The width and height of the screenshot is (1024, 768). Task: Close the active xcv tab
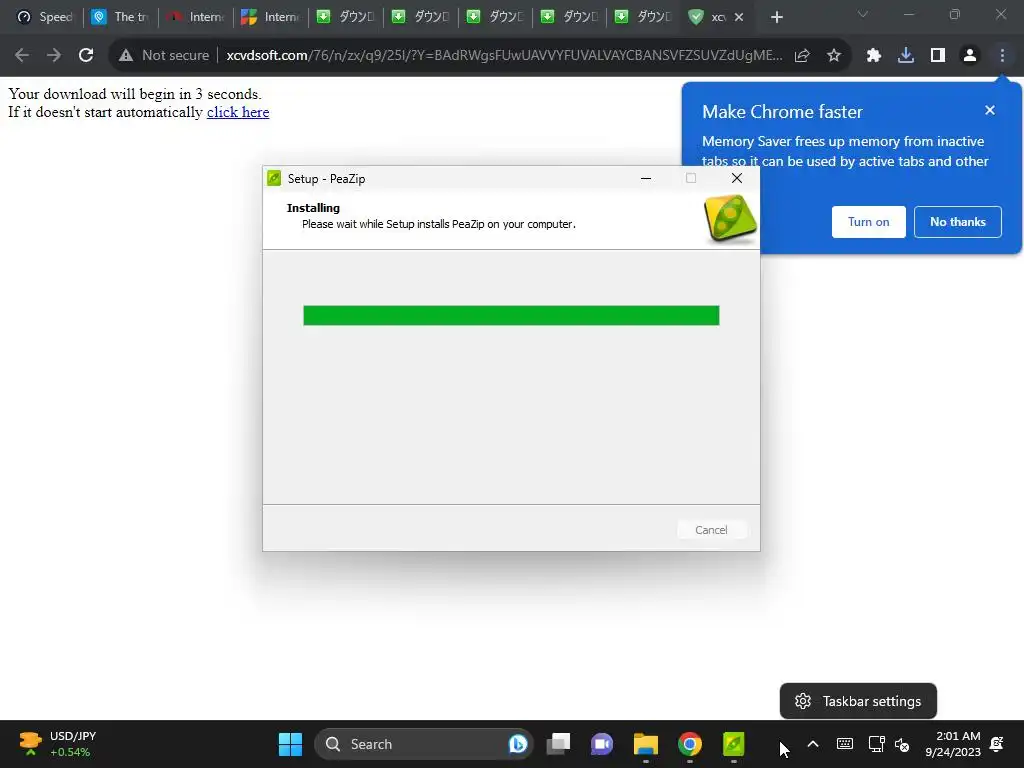[x=739, y=18]
